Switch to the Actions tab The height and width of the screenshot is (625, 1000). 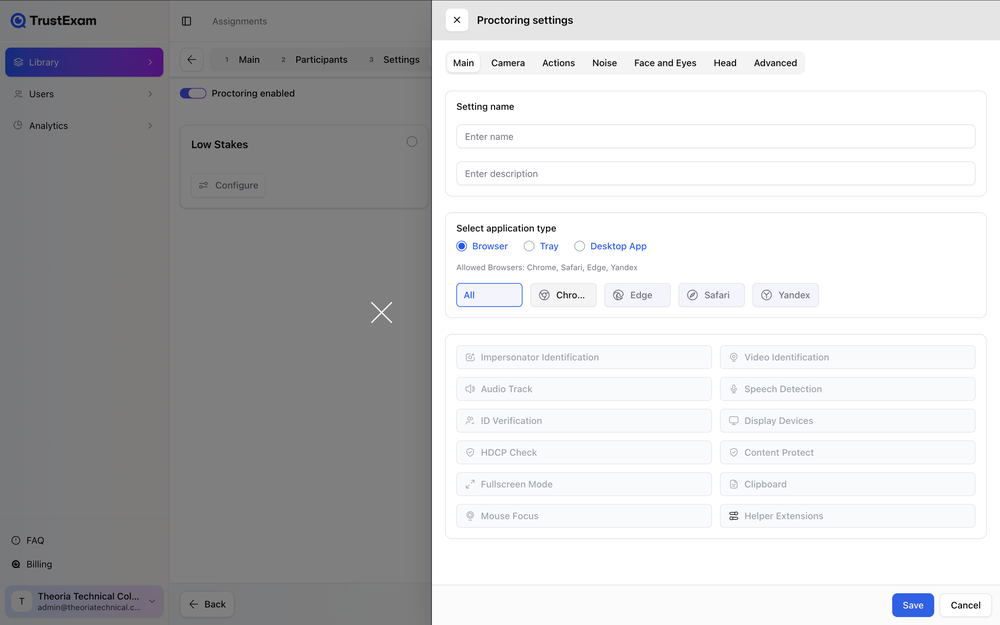click(558, 62)
